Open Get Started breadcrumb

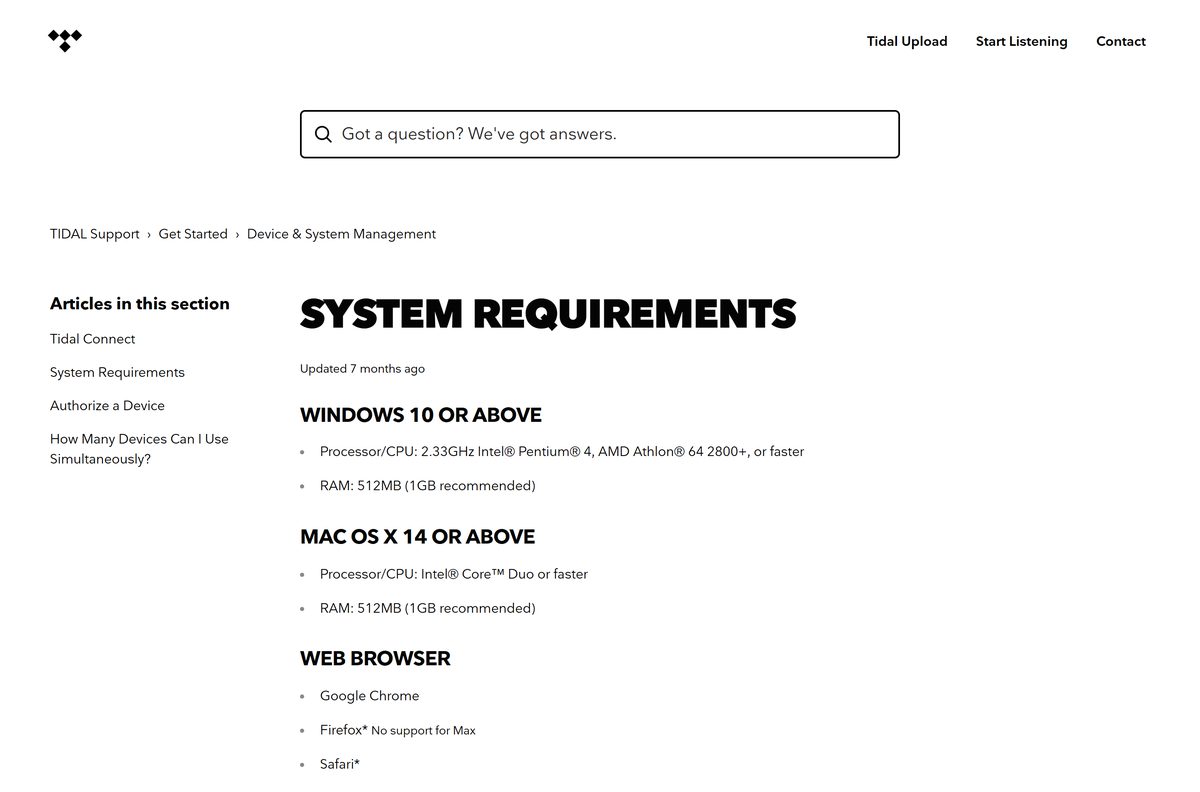[193, 234]
